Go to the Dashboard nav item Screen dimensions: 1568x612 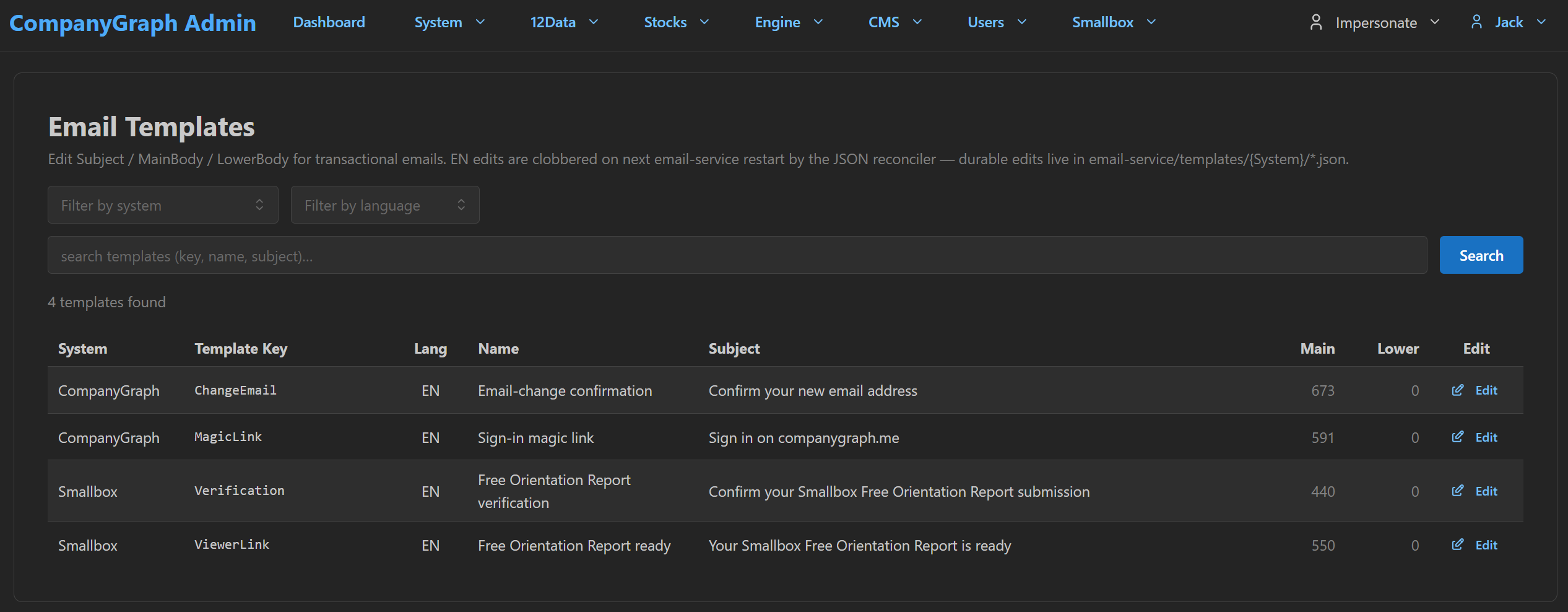coord(329,22)
